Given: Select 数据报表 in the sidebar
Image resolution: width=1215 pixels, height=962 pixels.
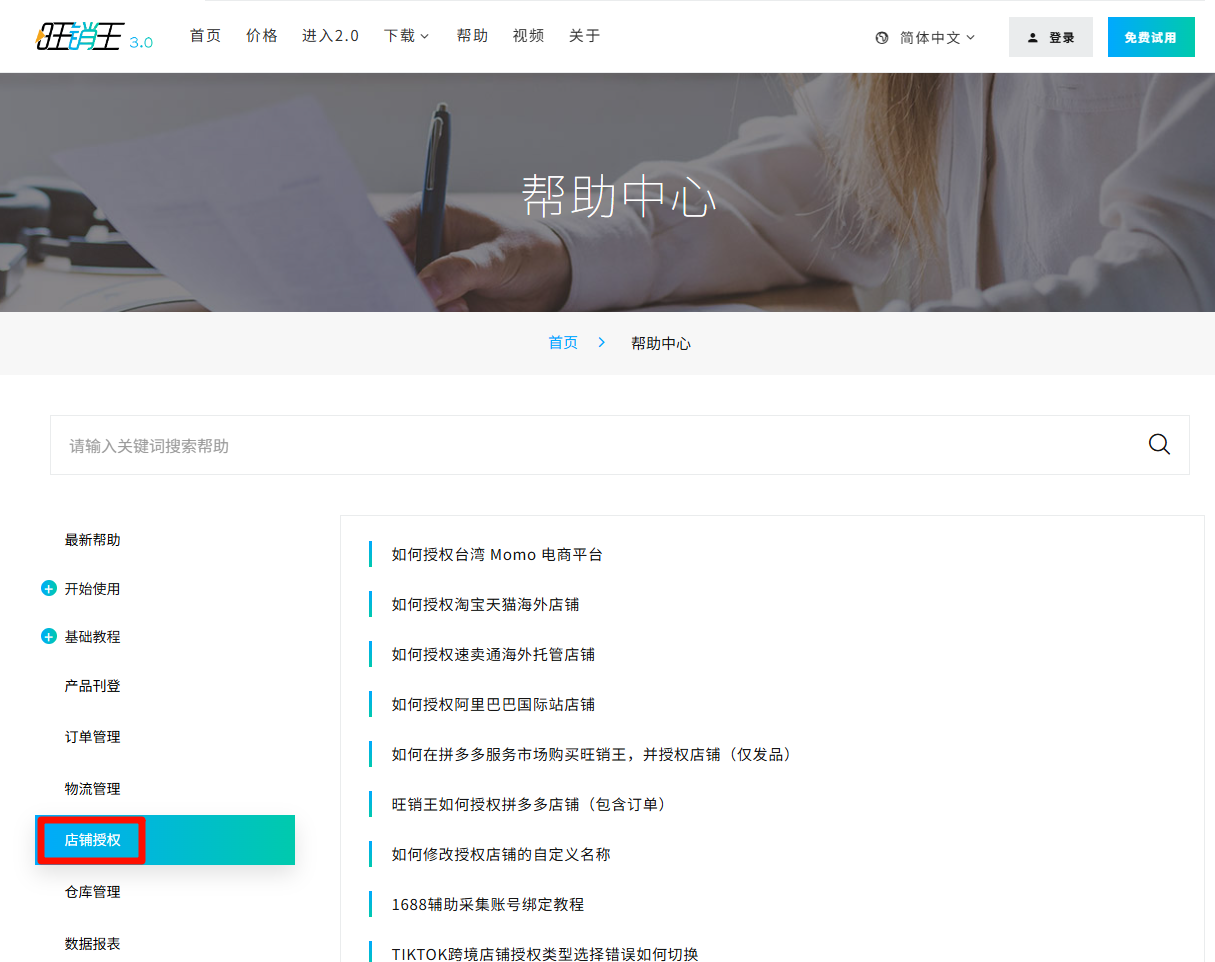Looking at the screenshot, I should 93,944.
